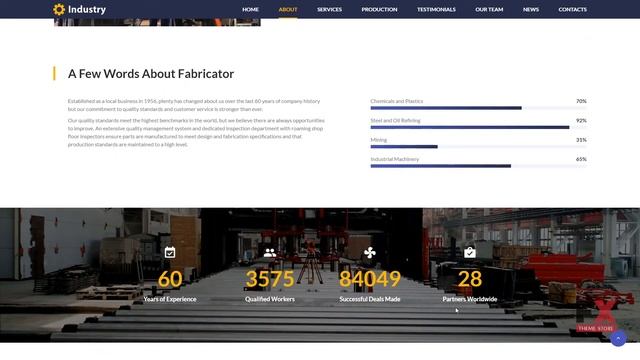Click the 70% value
Screen dimensions: 640x360
pos(581,101)
